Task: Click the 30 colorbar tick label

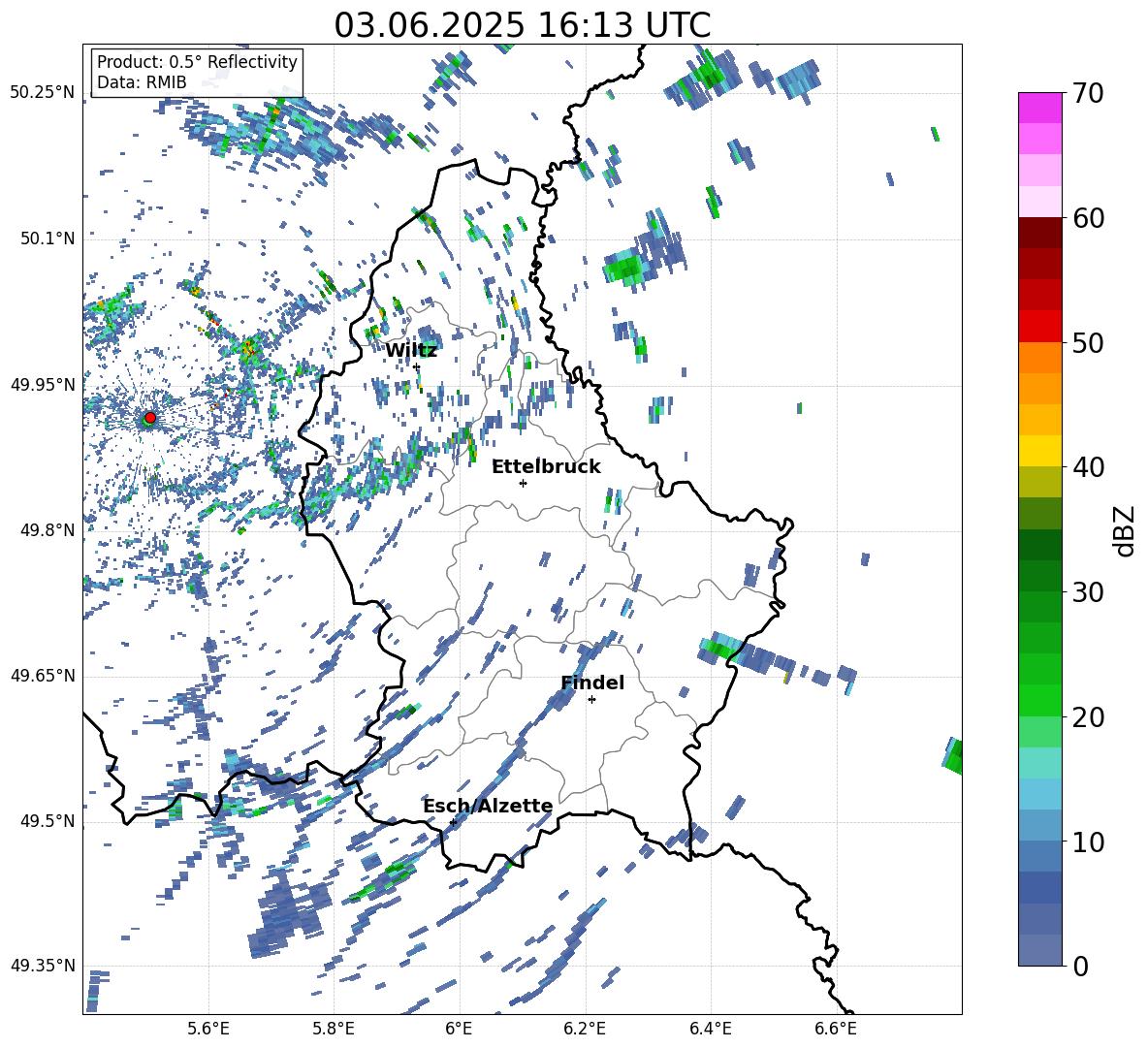Action: pyautogui.click(x=1088, y=591)
